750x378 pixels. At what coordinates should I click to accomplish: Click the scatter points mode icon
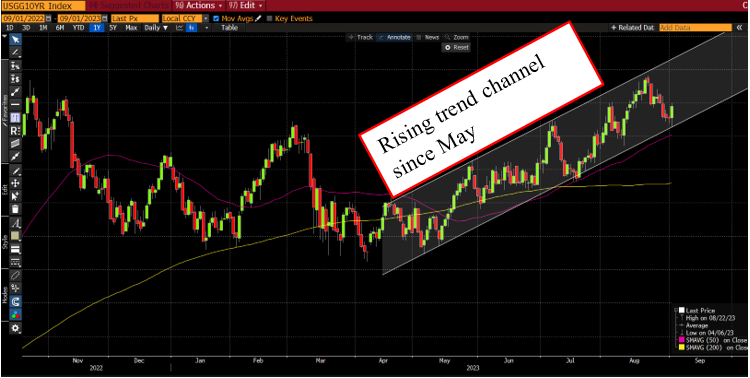click(15, 289)
